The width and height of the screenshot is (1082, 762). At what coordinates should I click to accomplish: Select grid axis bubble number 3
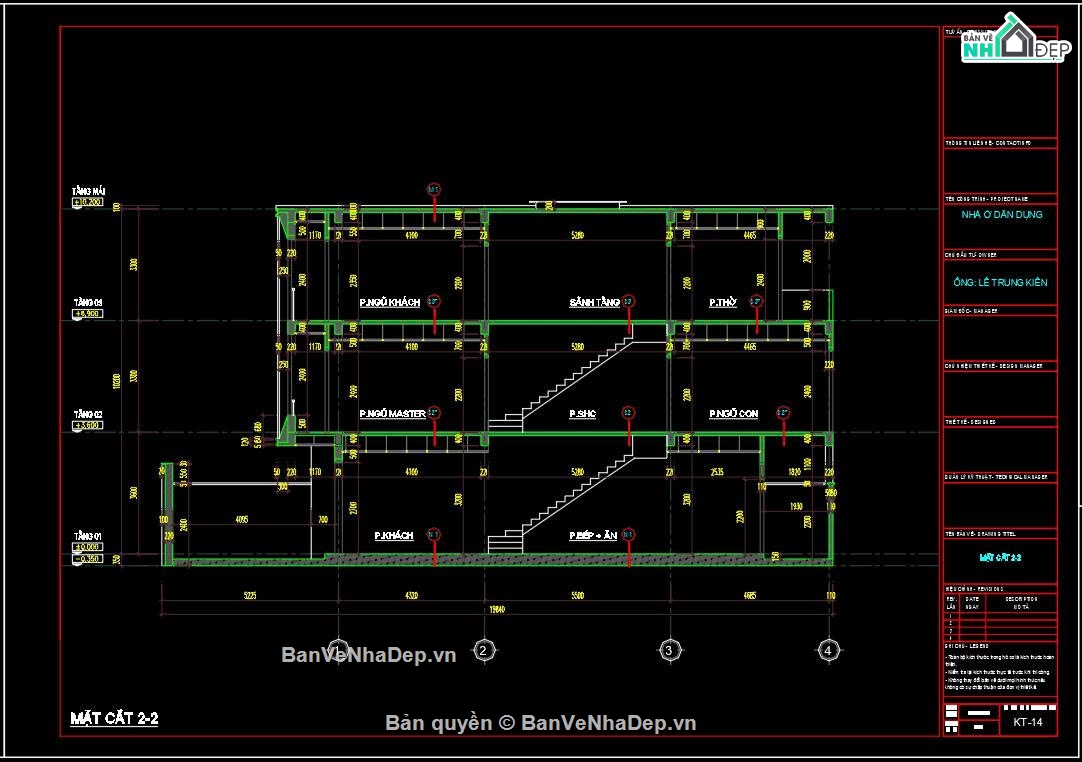[669, 650]
